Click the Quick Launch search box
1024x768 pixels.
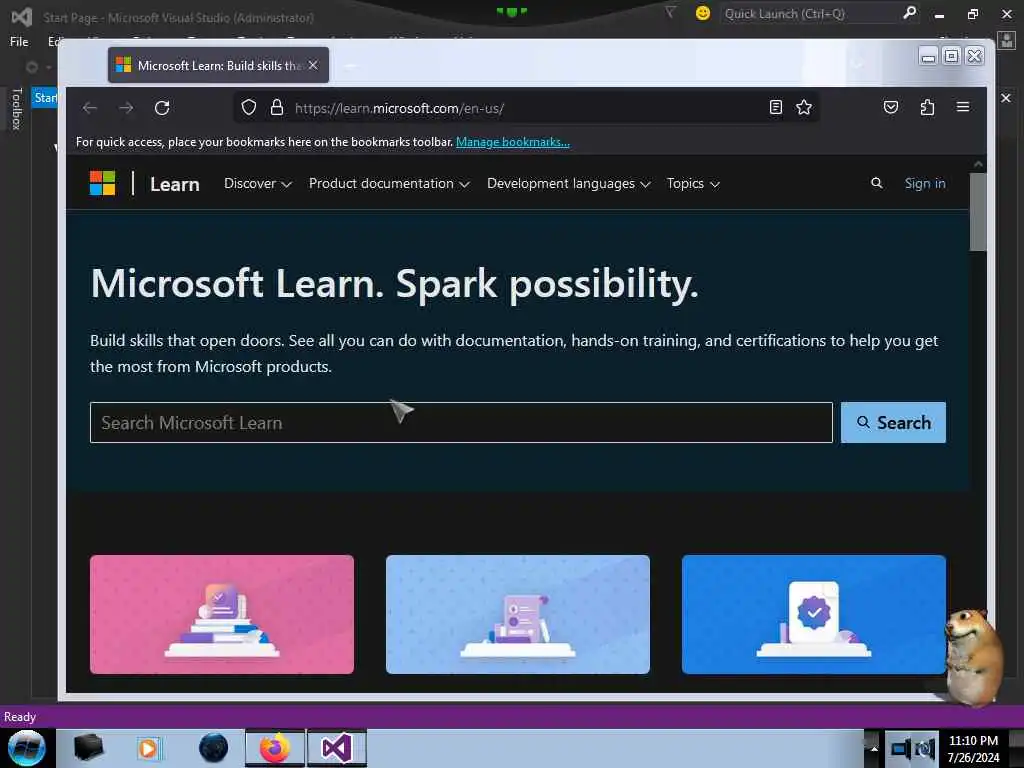click(x=810, y=13)
